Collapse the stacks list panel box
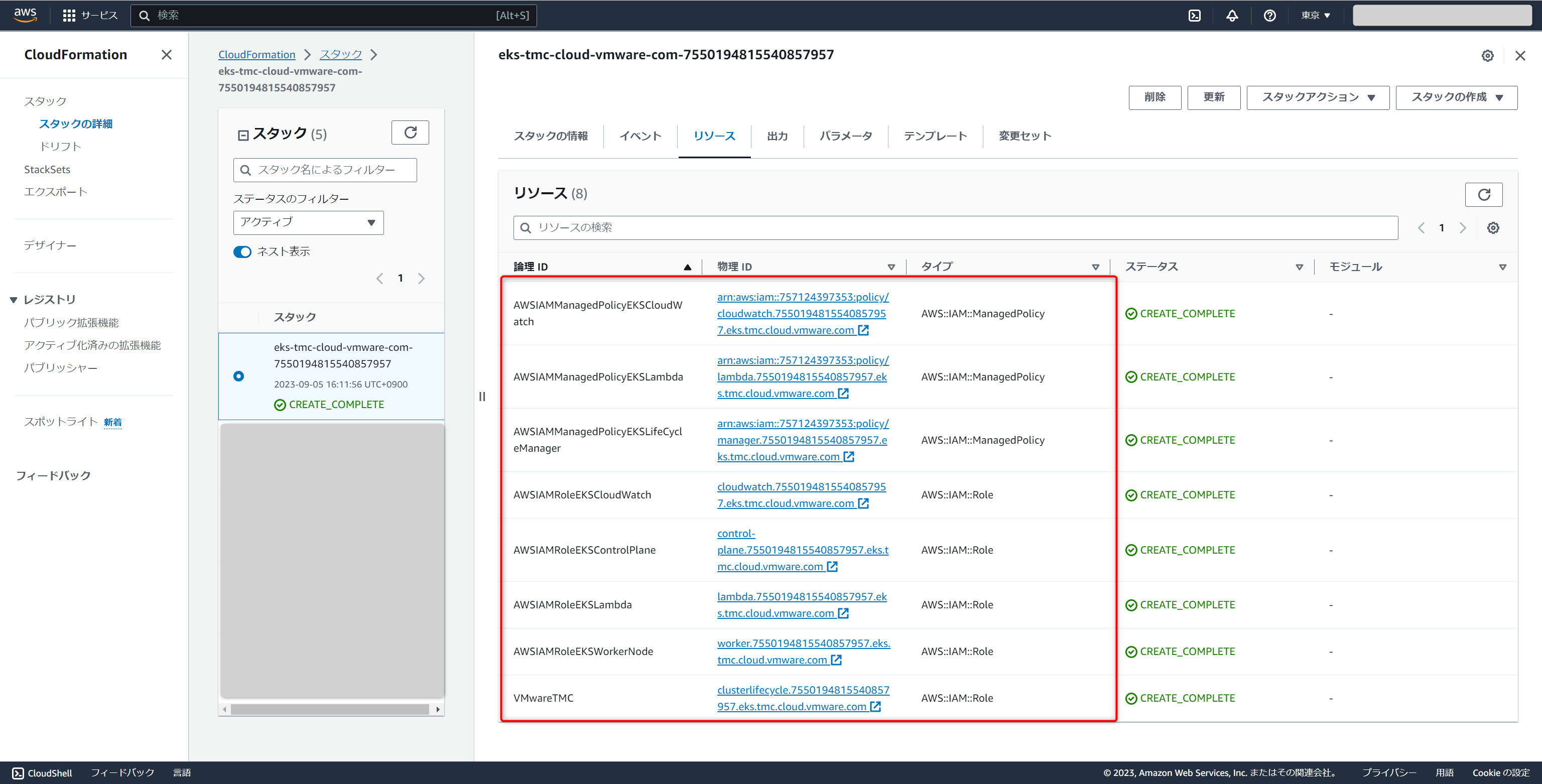Viewport: 1542px width, 784px height. coord(243,135)
